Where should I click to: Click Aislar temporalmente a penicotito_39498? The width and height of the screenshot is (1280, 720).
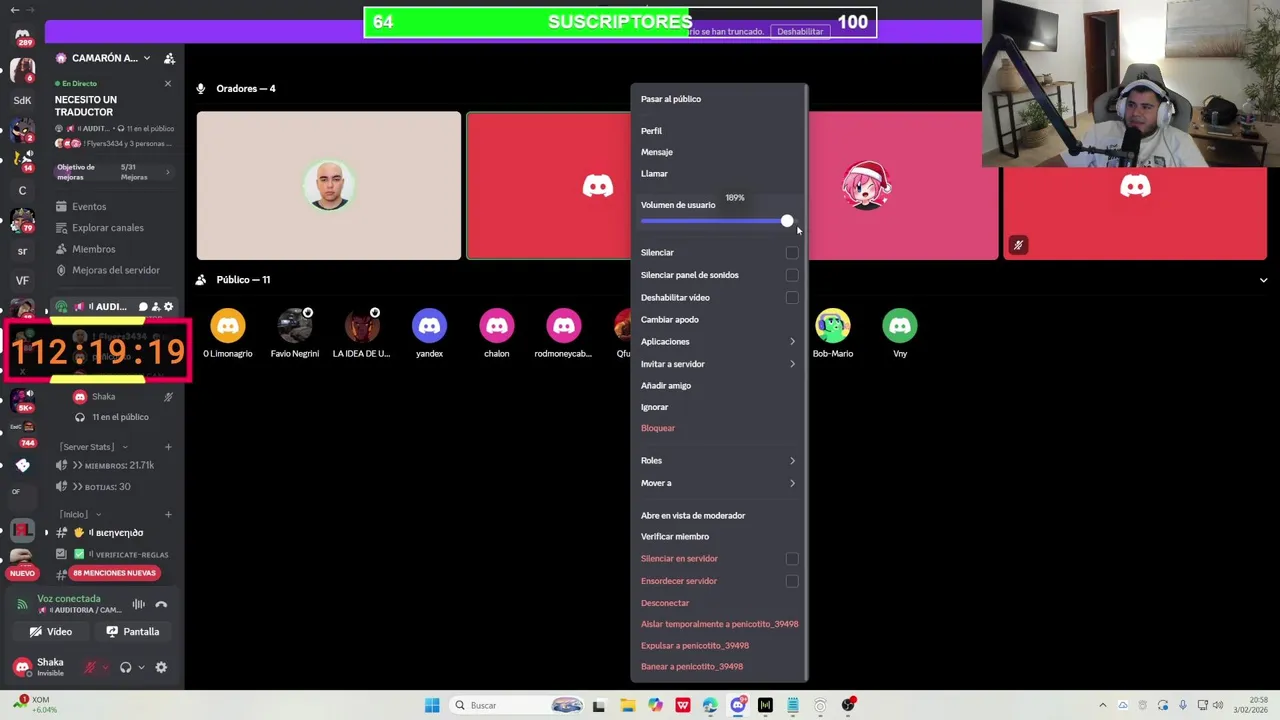click(718, 624)
